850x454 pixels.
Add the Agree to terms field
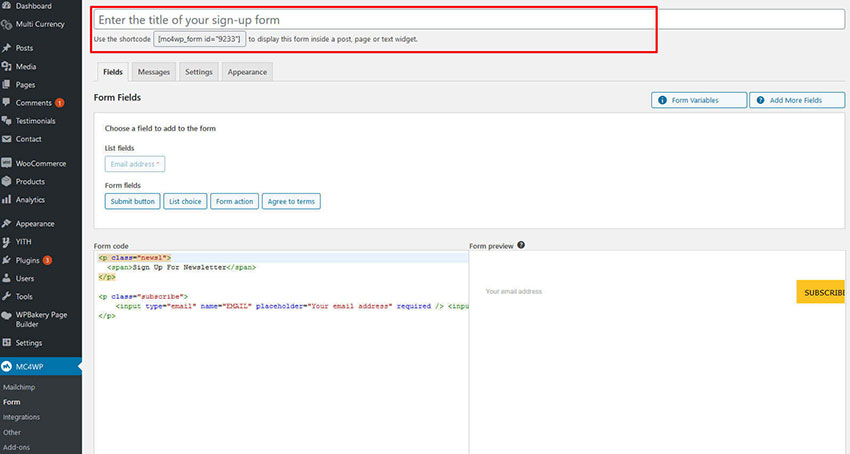pyautogui.click(x=292, y=201)
